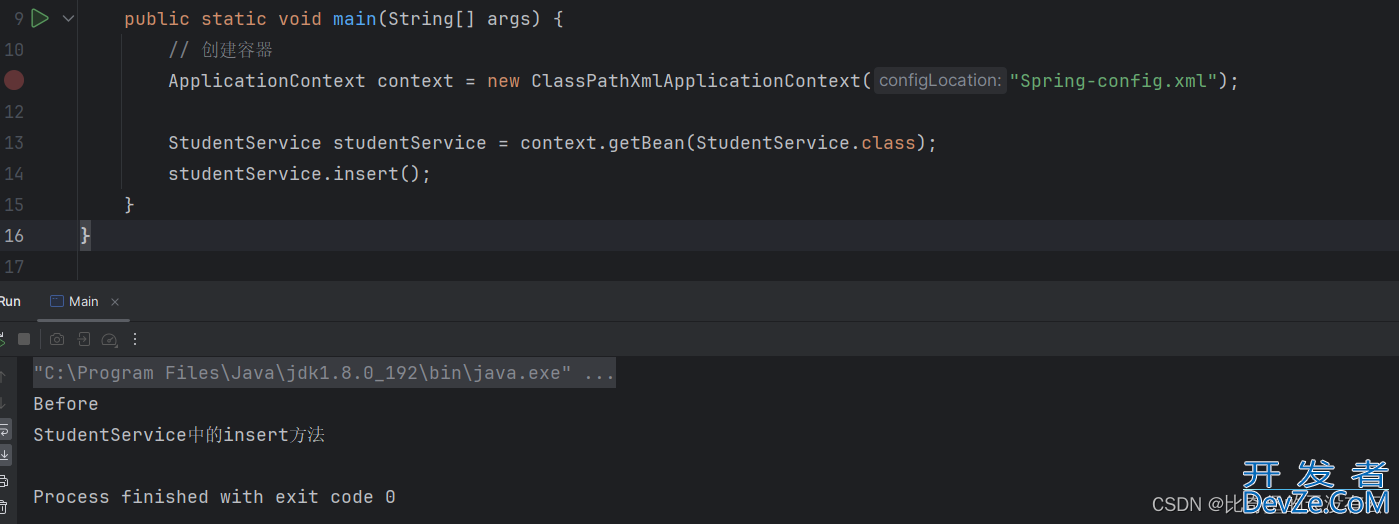Click the green run gutter icon beside main
The height and width of the screenshot is (524, 1399).
(39, 18)
